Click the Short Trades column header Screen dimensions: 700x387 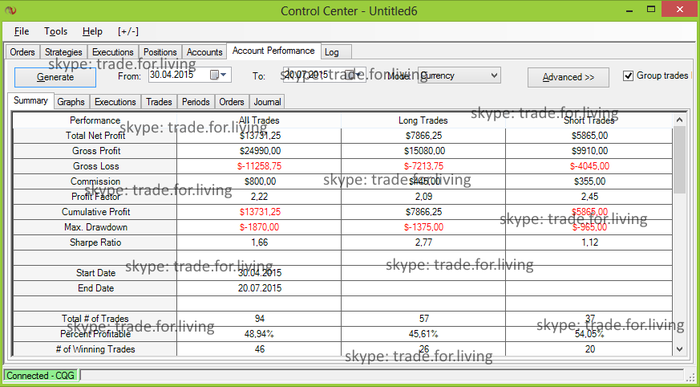589,120
